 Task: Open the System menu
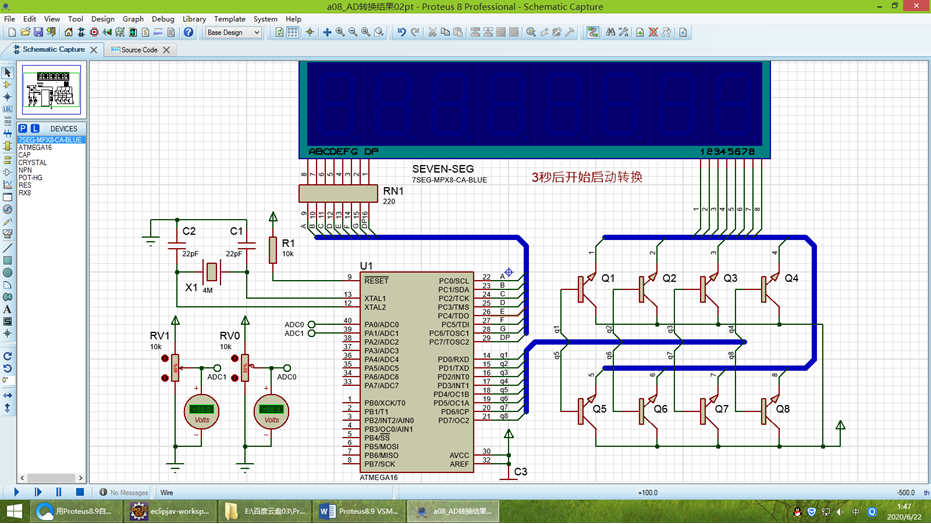click(265, 19)
